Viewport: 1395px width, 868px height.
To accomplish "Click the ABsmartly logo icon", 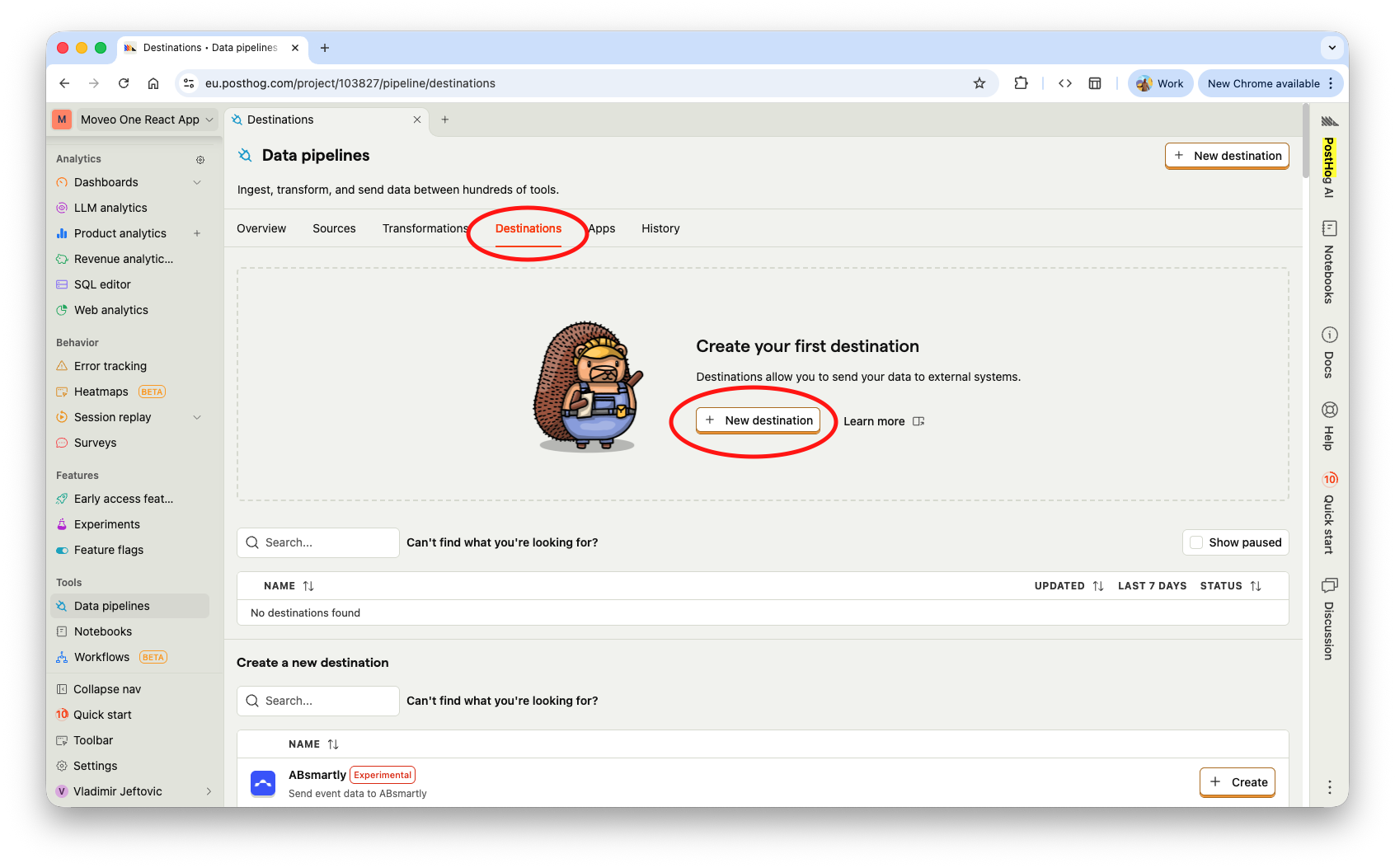I will tap(263, 783).
